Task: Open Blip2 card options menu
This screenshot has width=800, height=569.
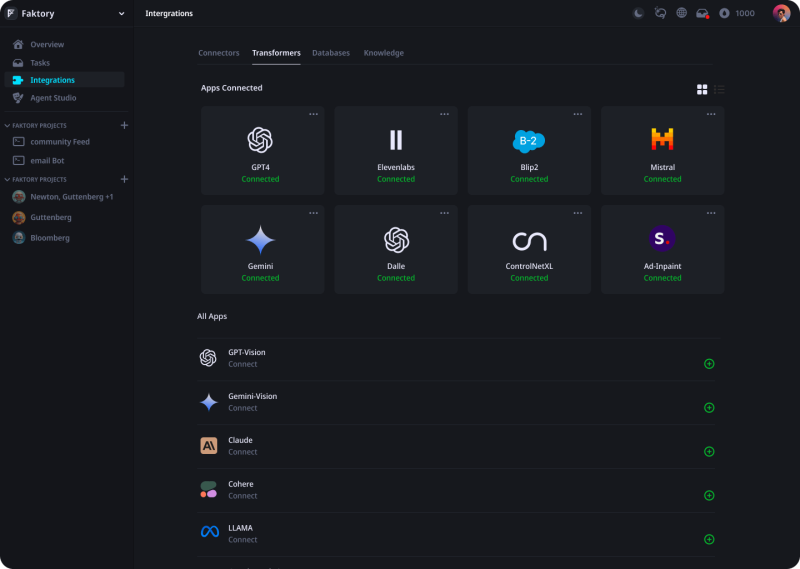Action: tap(578, 114)
